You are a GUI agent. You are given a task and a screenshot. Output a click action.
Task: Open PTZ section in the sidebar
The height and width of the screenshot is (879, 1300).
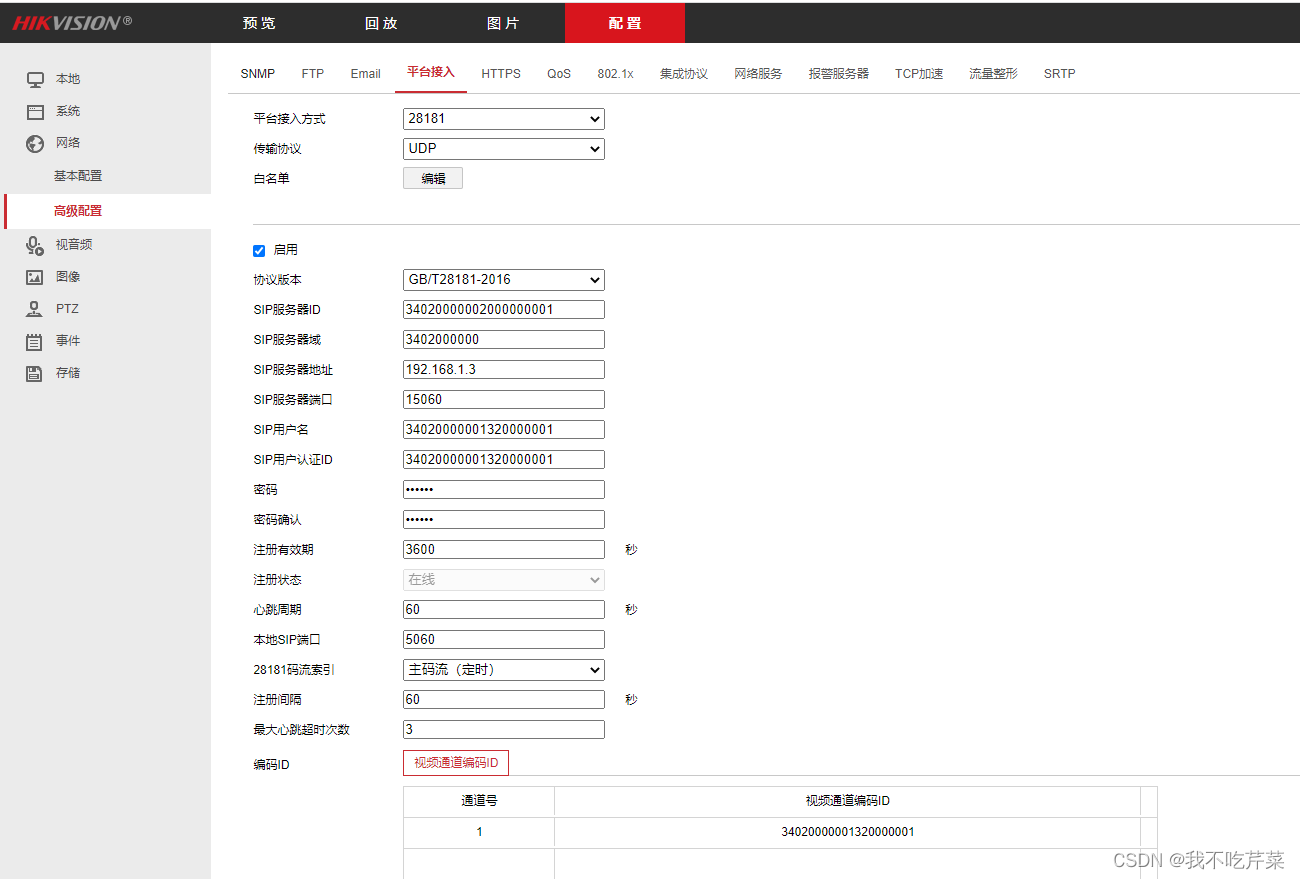[x=67, y=309]
